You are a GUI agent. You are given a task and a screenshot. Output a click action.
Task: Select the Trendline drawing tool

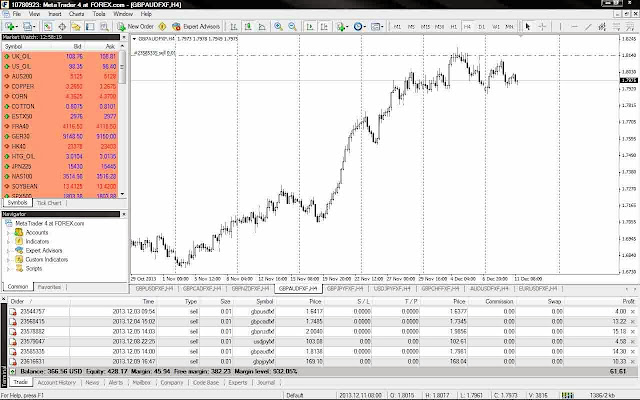(588, 27)
